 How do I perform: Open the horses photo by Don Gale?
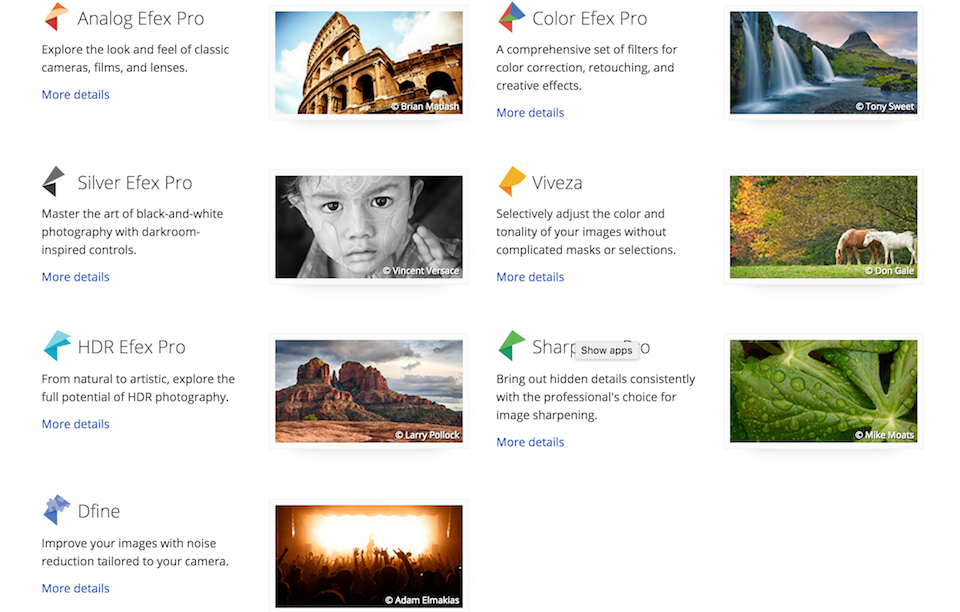tap(823, 227)
